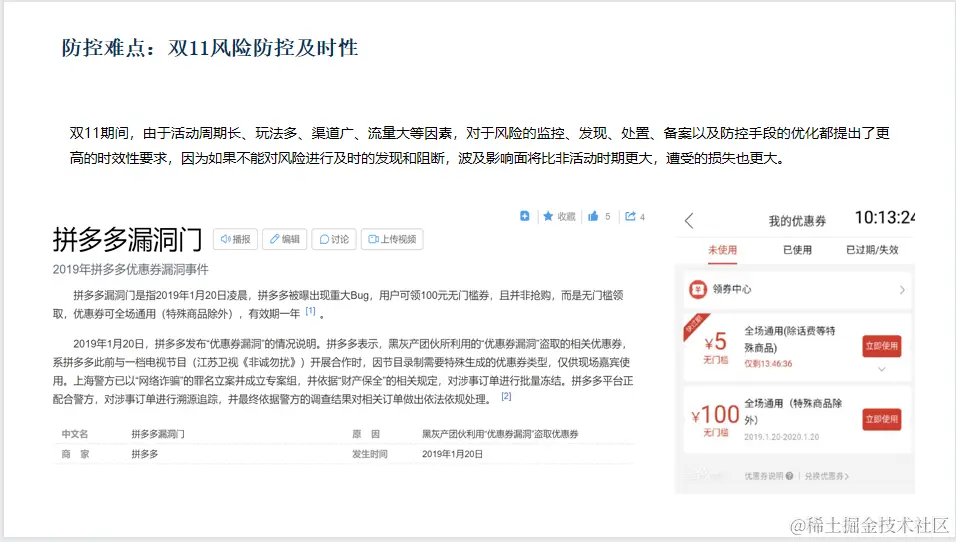The image size is (956, 542).
Task: Go back with coupon page arrow
Action: tap(689, 221)
